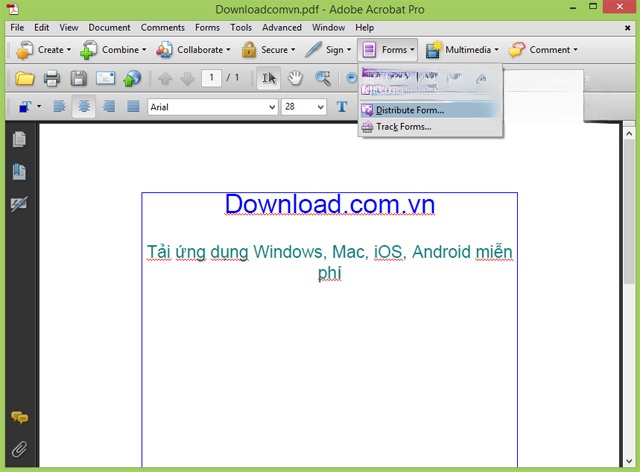The width and height of the screenshot is (640, 472).
Task: Click the current page number field
Action: point(211,78)
